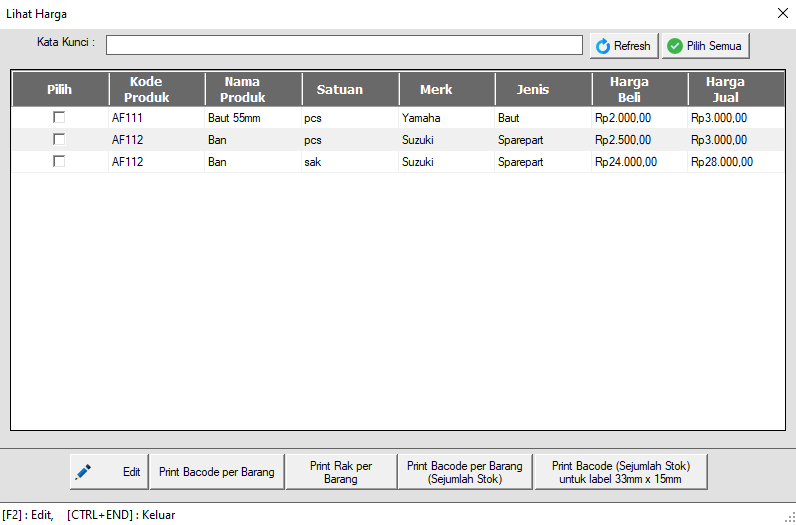The width and height of the screenshot is (796, 525).
Task: Tick the checkbox for AF111 Baut 55mm
Action: pyautogui.click(x=59, y=118)
